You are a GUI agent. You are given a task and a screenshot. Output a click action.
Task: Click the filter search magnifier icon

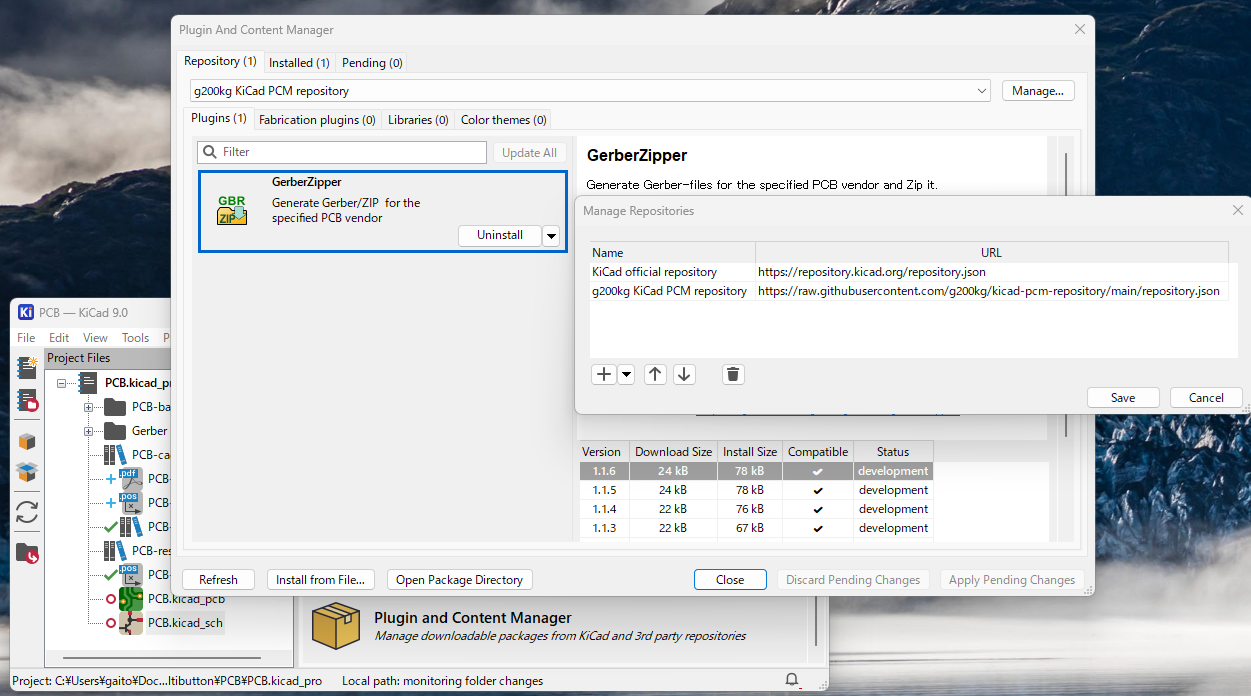pos(209,152)
